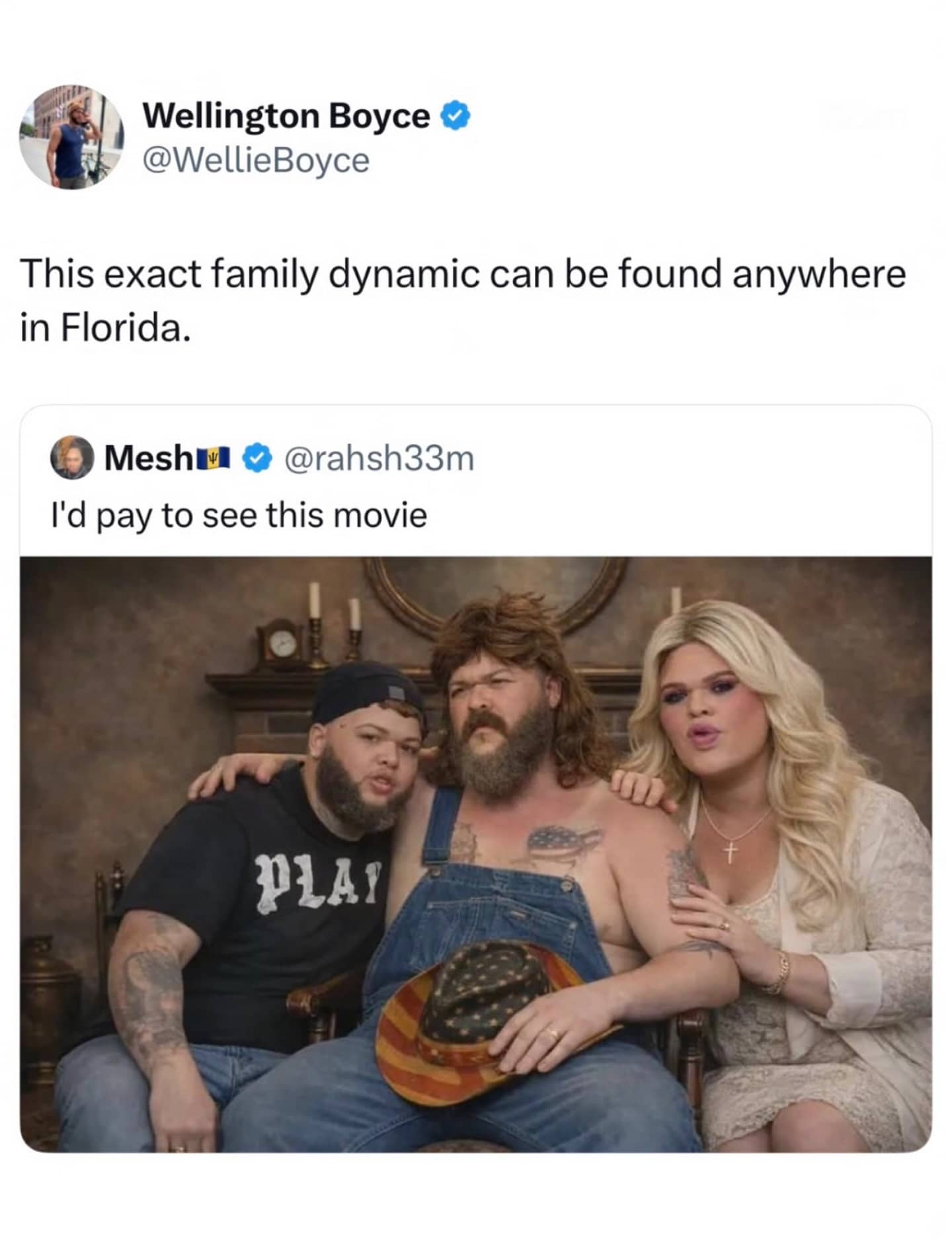Expand the attached family photo to fullscreen
Image resolution: width=952 pixels, height=1248 pixels.
476,859
